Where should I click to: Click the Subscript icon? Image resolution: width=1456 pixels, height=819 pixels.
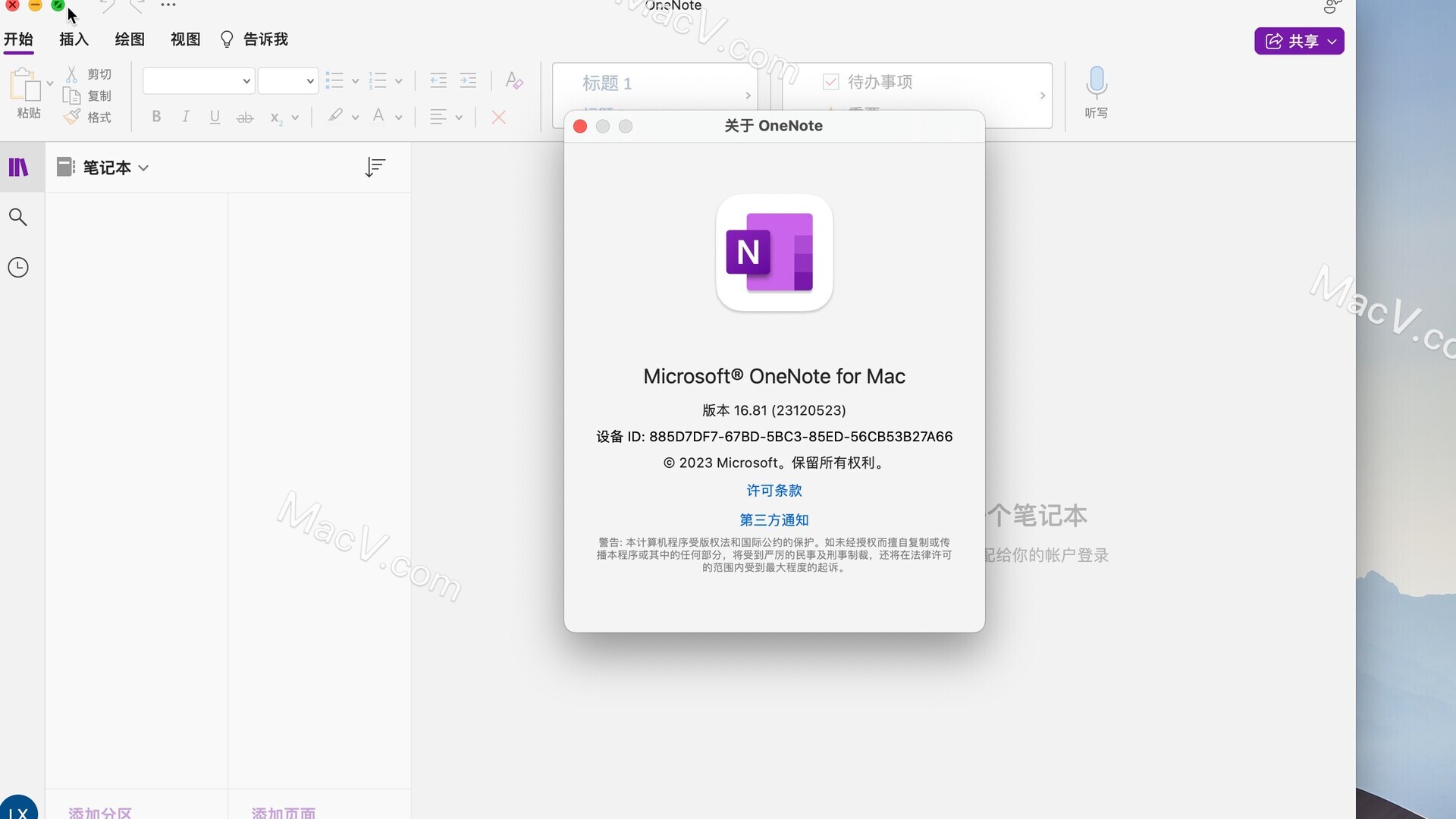276,118
